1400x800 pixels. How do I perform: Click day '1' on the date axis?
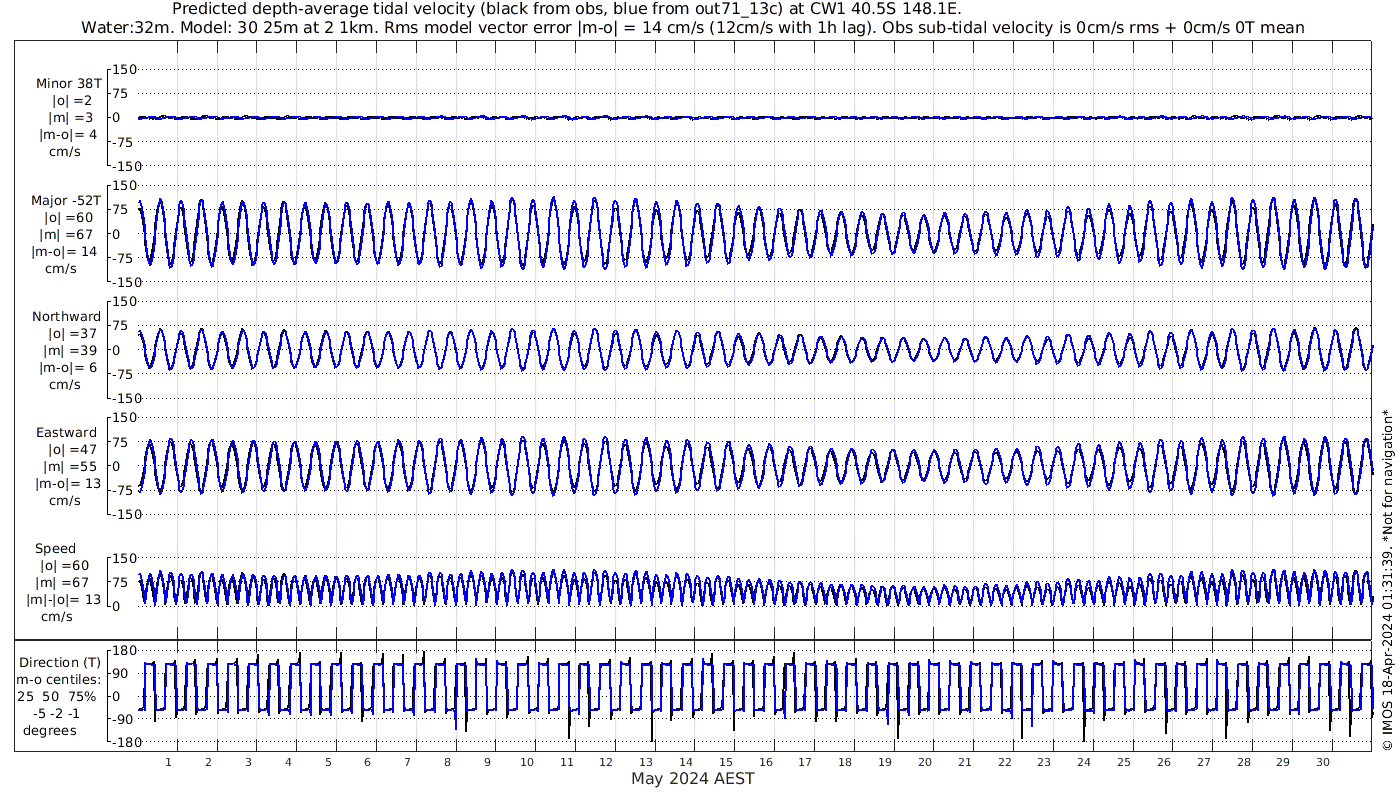[x=169, y=762]
